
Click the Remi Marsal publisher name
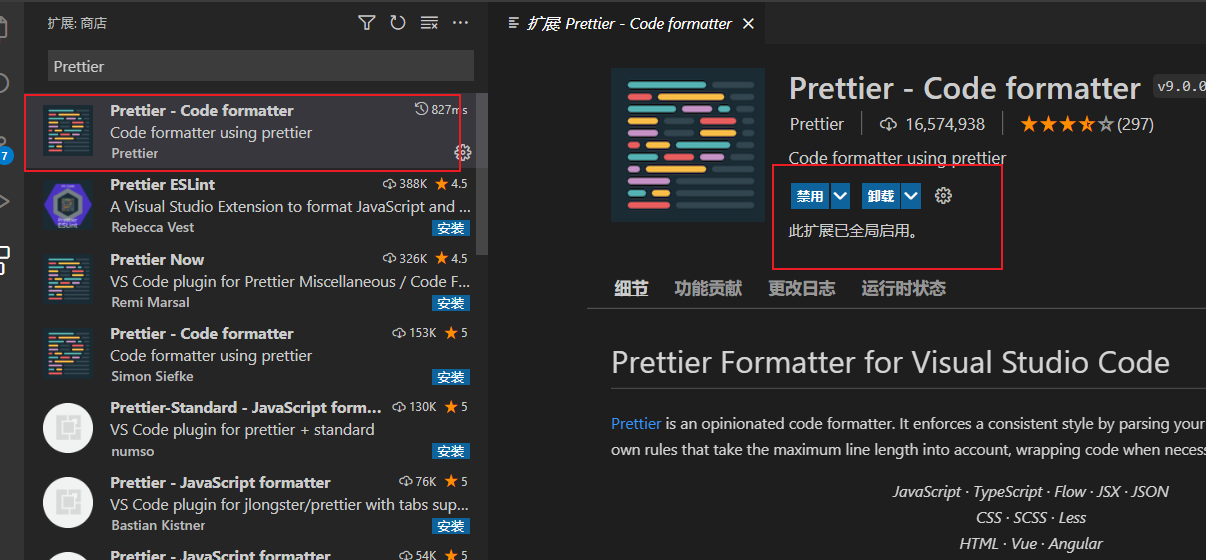pyautogui.click(x=150, y=302)
